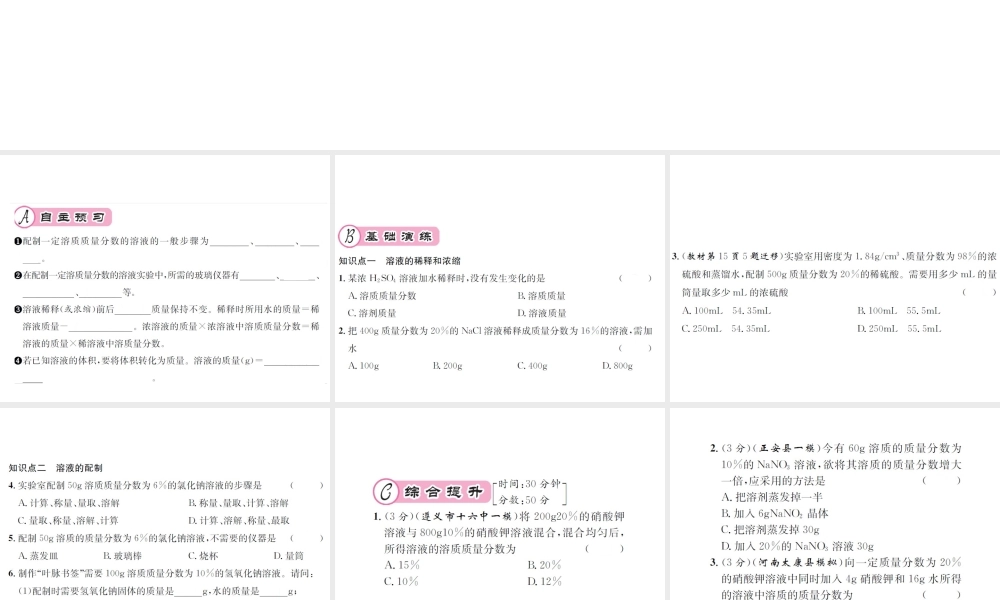Choose option B. 溶质质量

pos(541,296)
